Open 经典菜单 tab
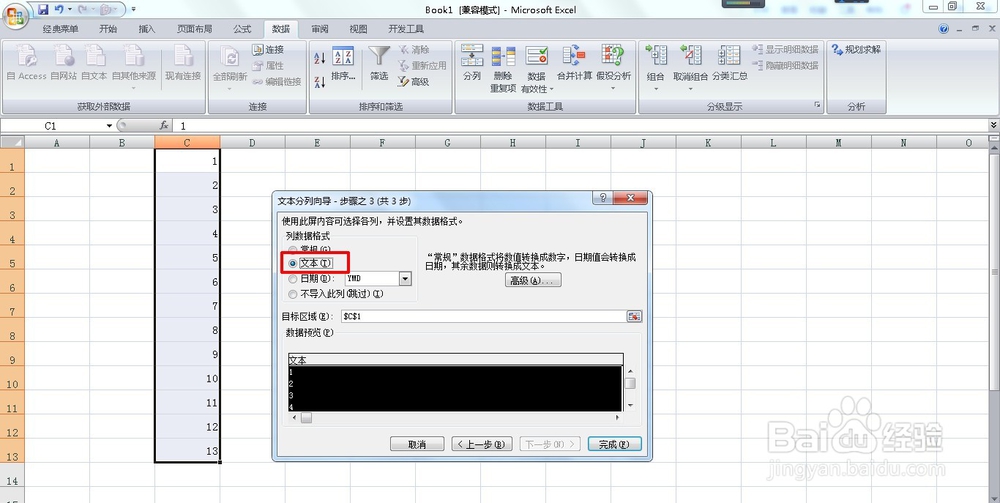The height and width of the screenshot is (503, 1000). pyautogui.click(x=61, y=29)
